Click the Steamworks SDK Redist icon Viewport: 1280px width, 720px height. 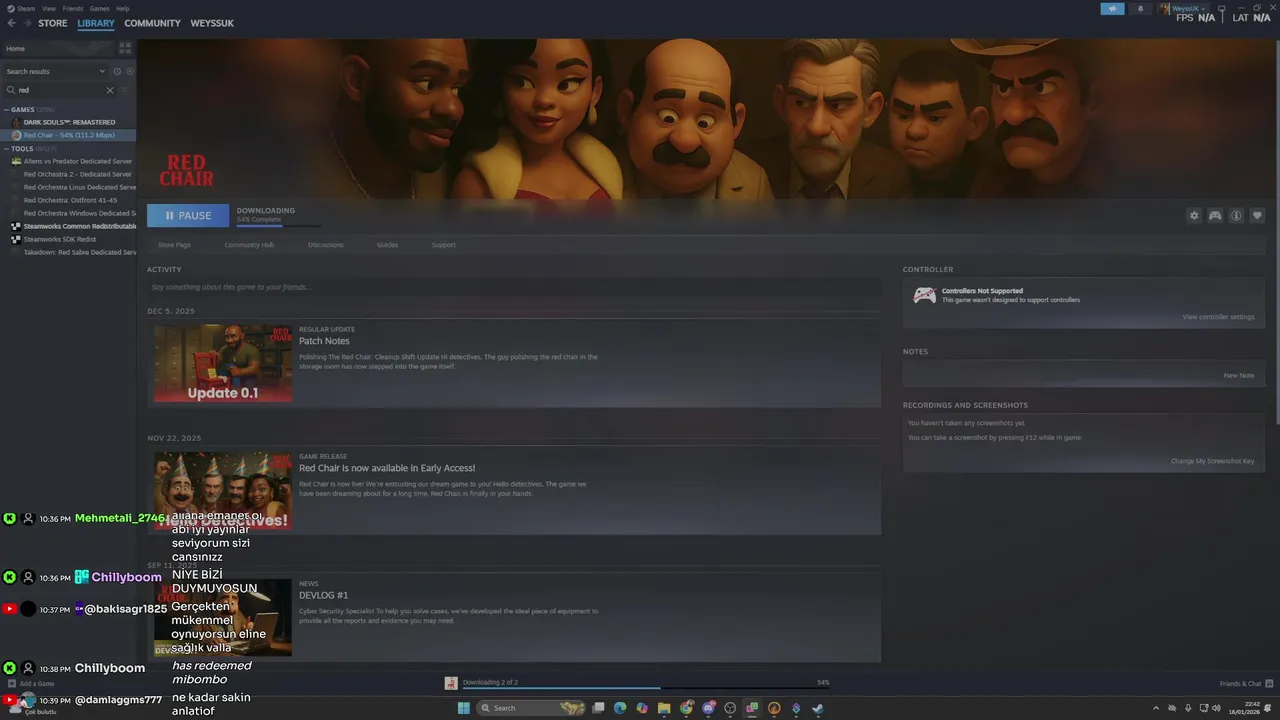pyautogui.click(x=16, y=239)
